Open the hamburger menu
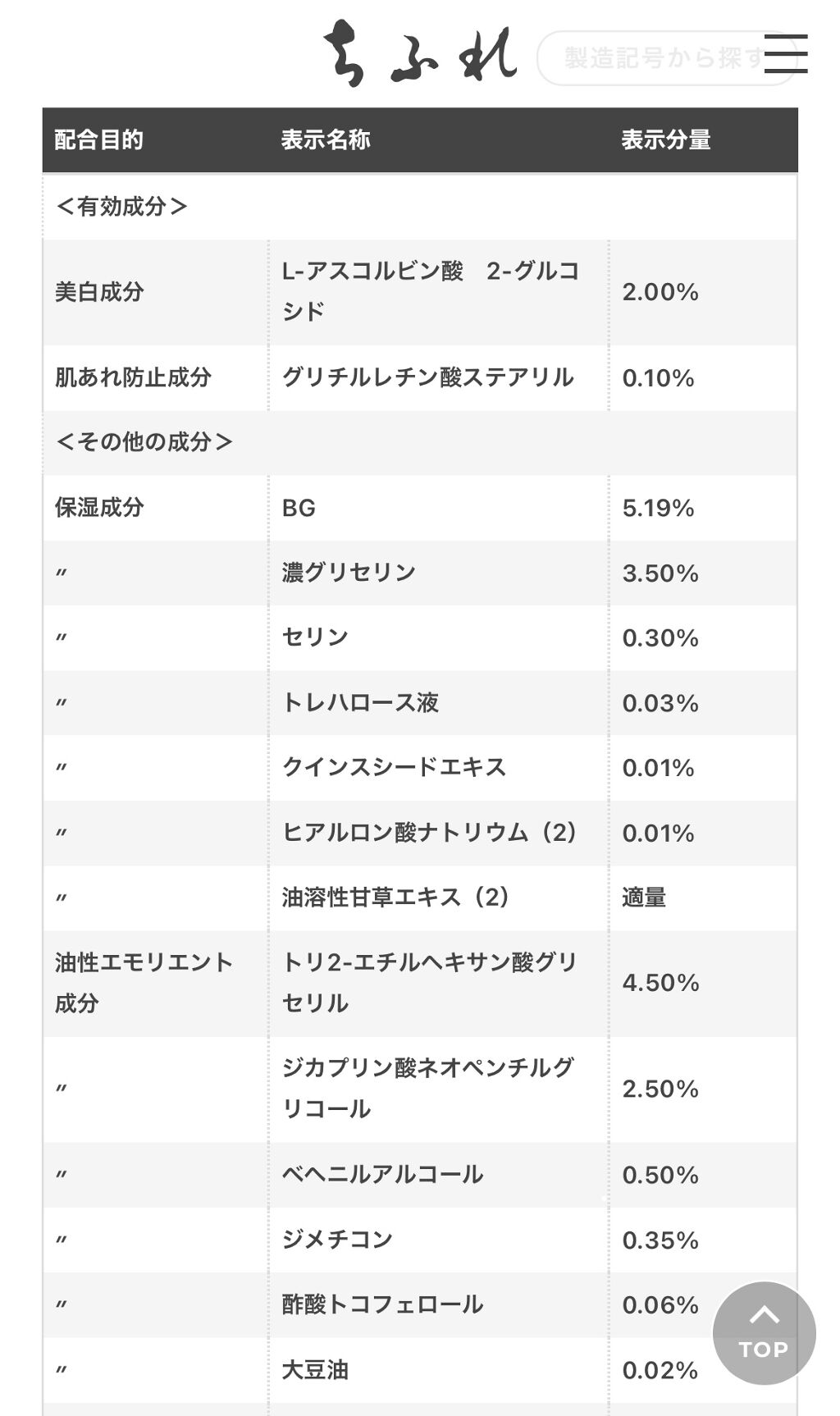 click(785, 54)
